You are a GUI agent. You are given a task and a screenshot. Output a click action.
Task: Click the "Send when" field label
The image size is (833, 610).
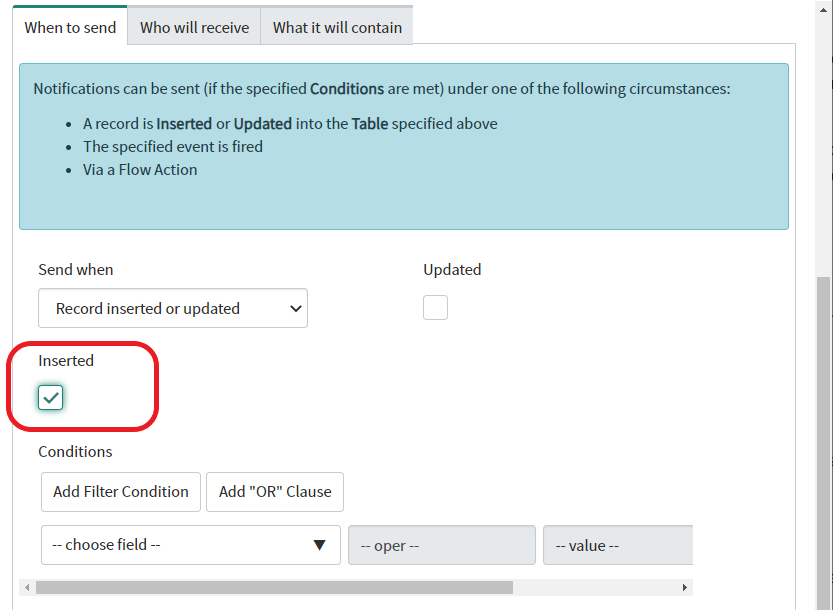pyautogui.click(x=76, y=270)
